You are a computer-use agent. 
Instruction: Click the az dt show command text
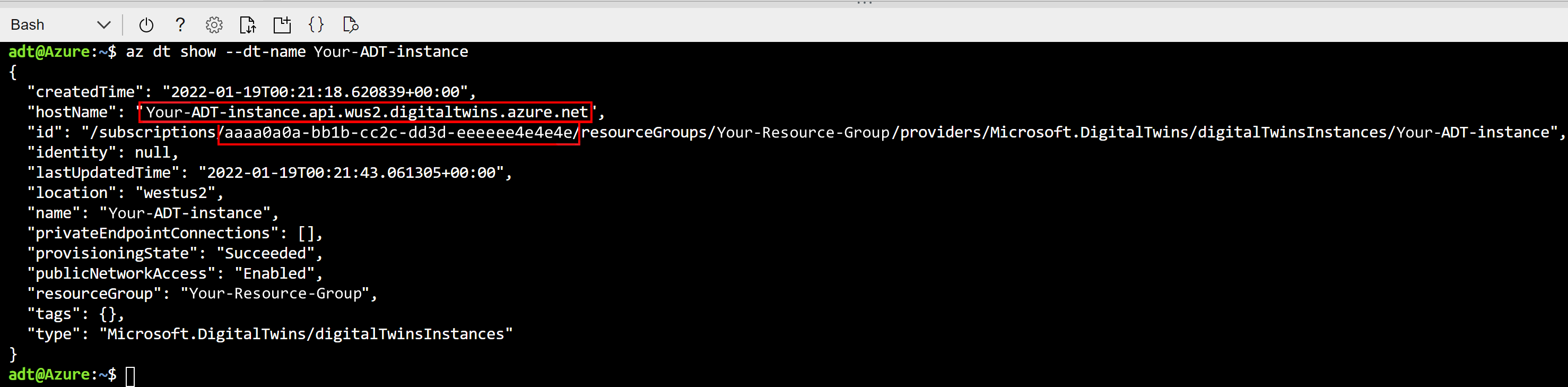click(298, 51)
